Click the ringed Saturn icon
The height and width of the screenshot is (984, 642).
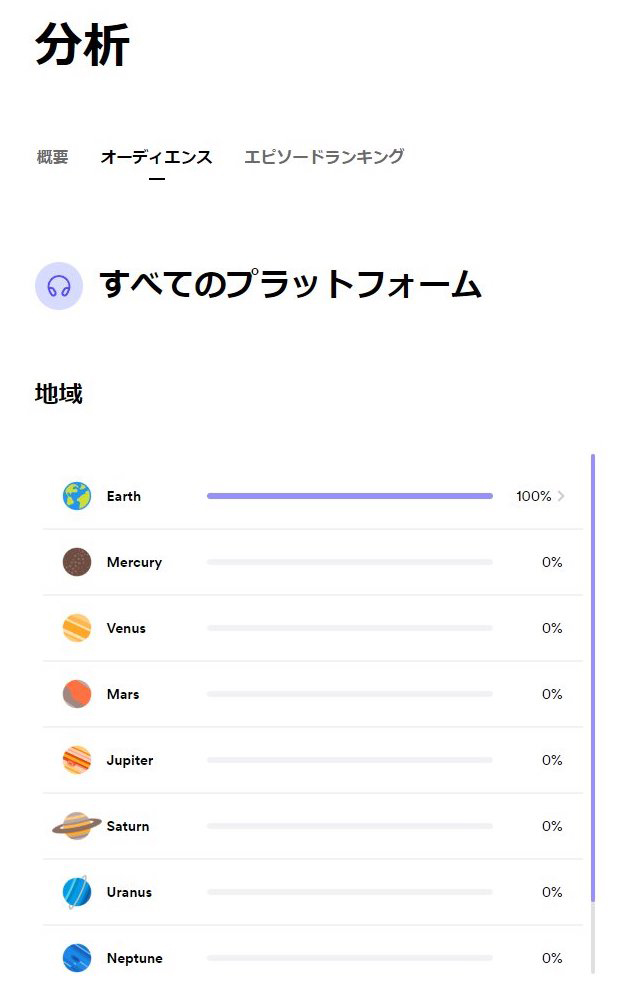[x=77, y=826]
